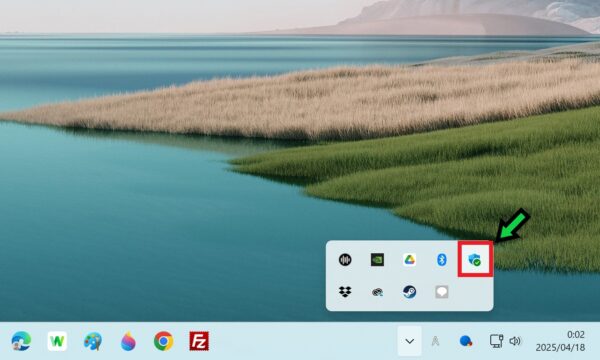600x360 pixels.
Task: Open the clock showing 0:02 2025/04/18
Action: click(x=561, y=341)
